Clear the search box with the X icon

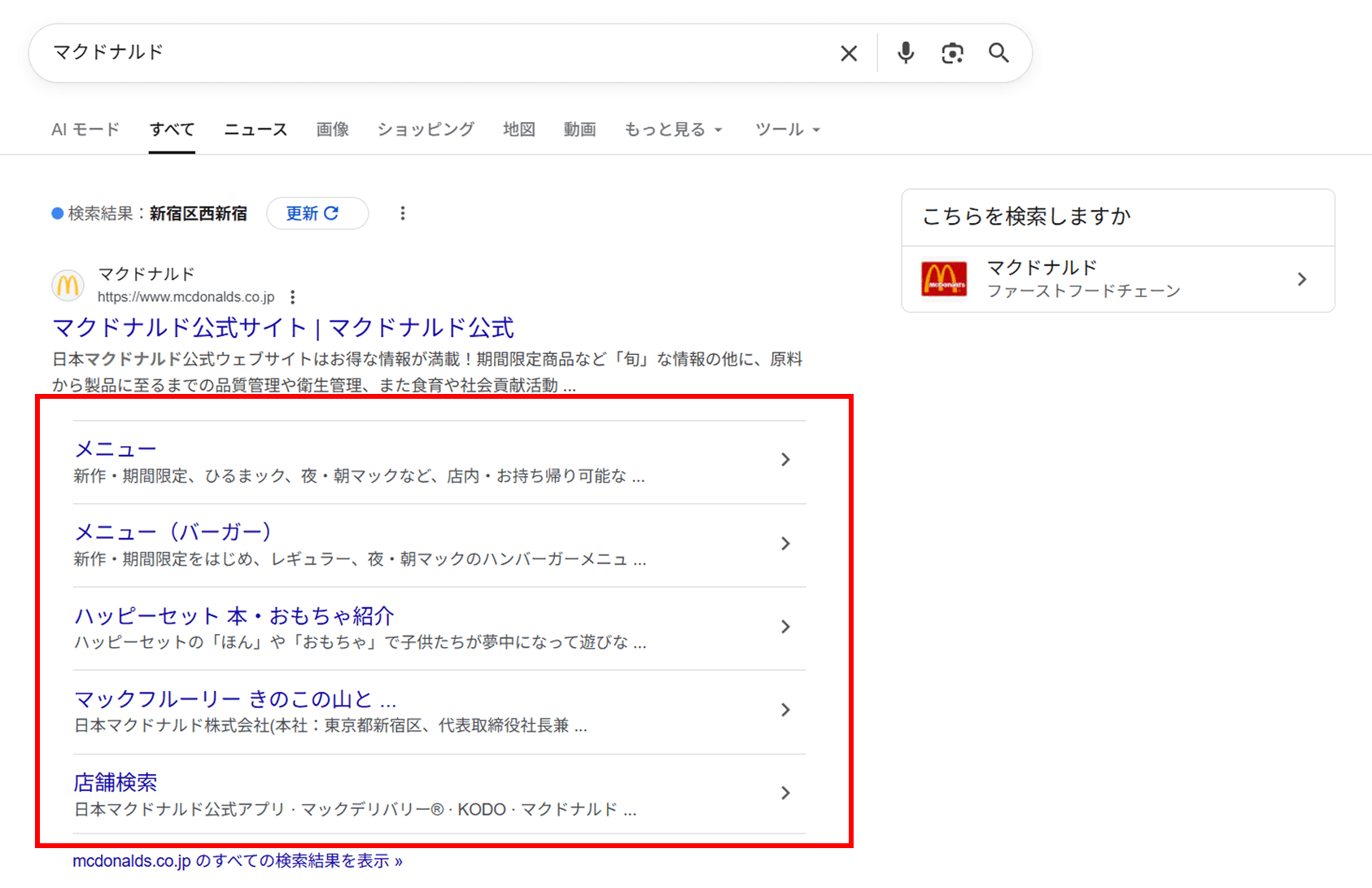point(849,54)
